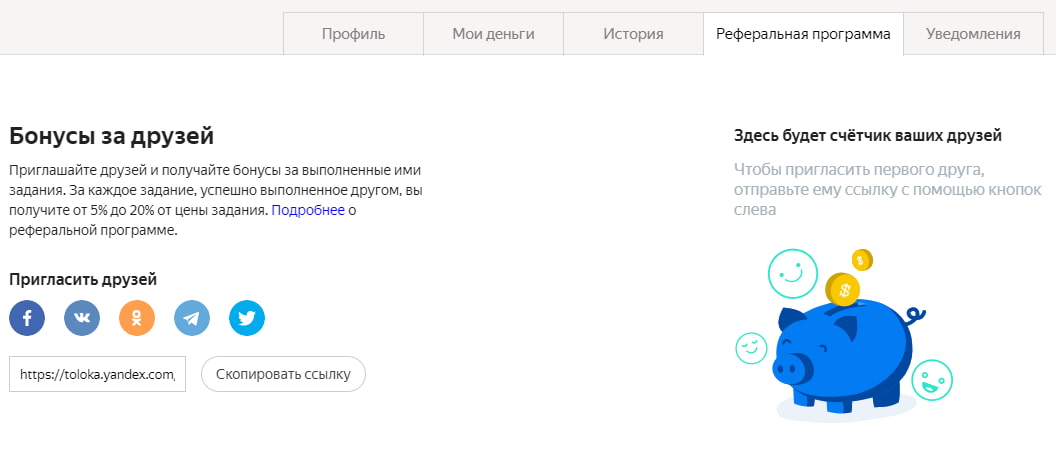Image resolution: width=1056 pixels, height=476 pixels.
Task: Click the large gold dollar coin
Action: pyautogui.click(x=844, y=290)
